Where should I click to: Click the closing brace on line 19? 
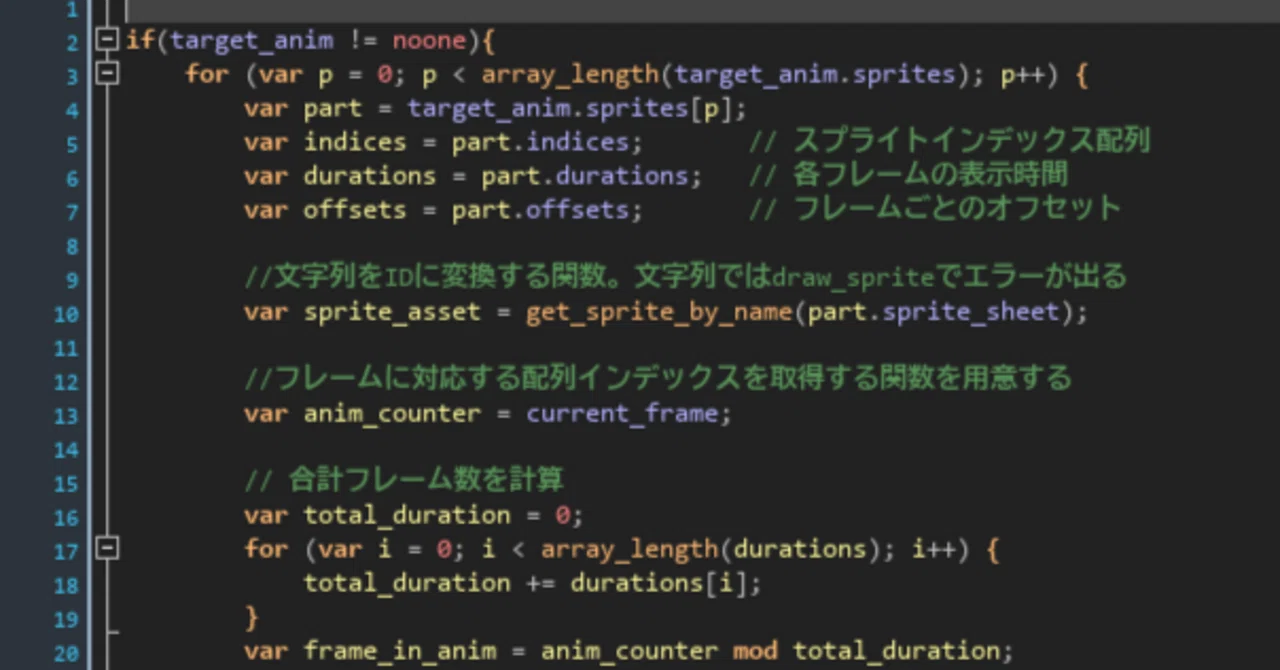pyautogui.click(x=252, y=618)
